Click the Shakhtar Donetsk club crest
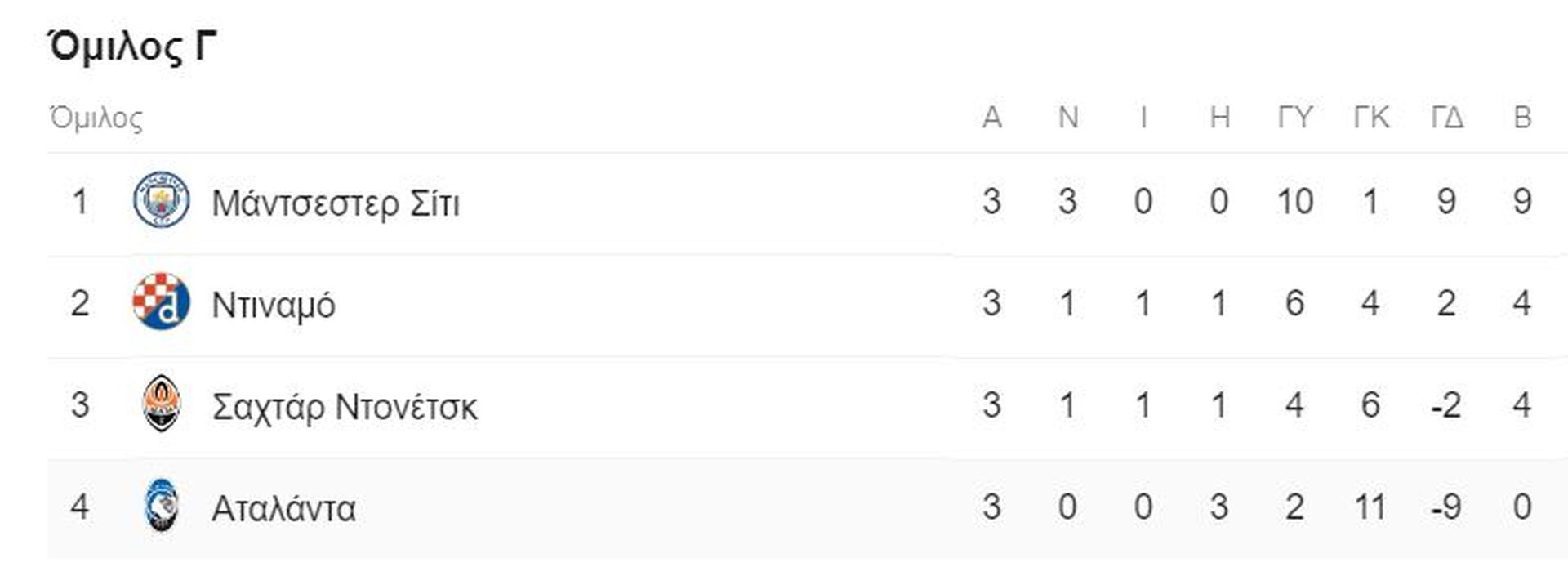 pyautogui.click(x=162, y=404)
